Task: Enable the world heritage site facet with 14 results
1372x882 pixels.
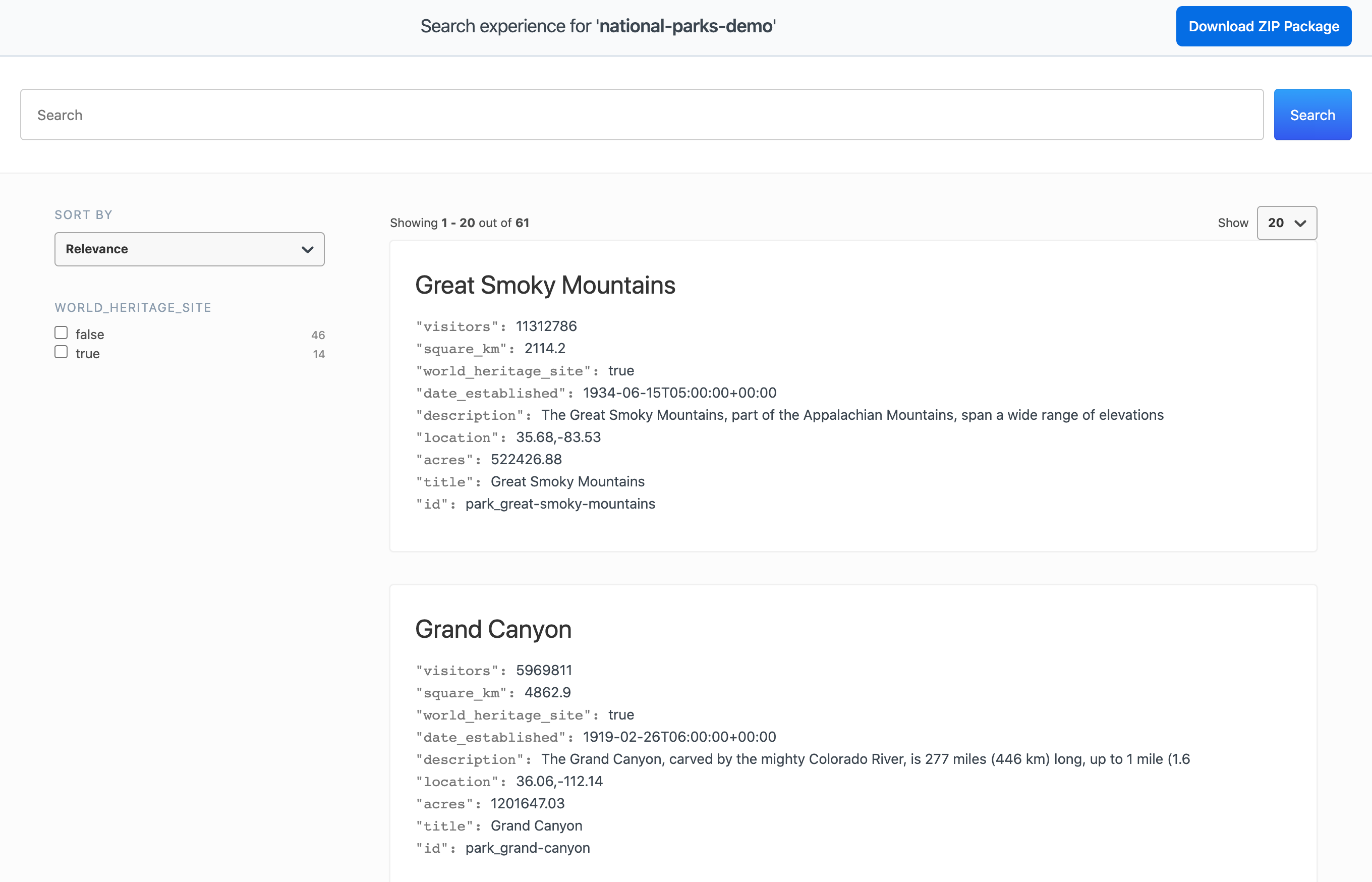Action: (61, 351)
